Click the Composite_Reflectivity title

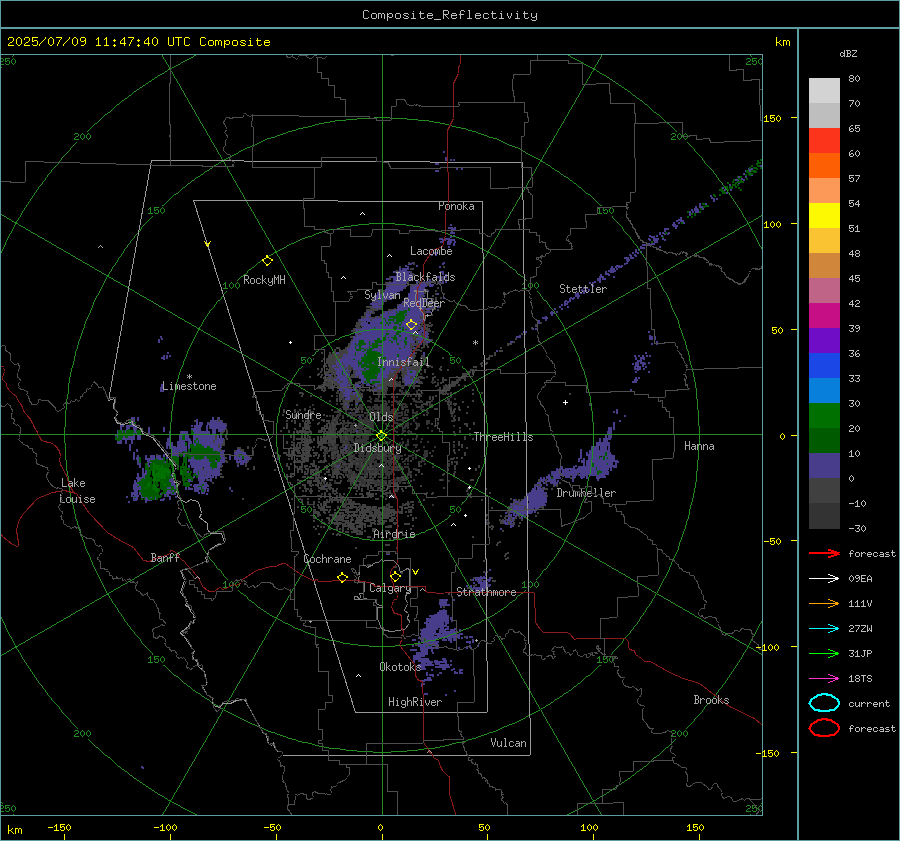coord(450,15)
